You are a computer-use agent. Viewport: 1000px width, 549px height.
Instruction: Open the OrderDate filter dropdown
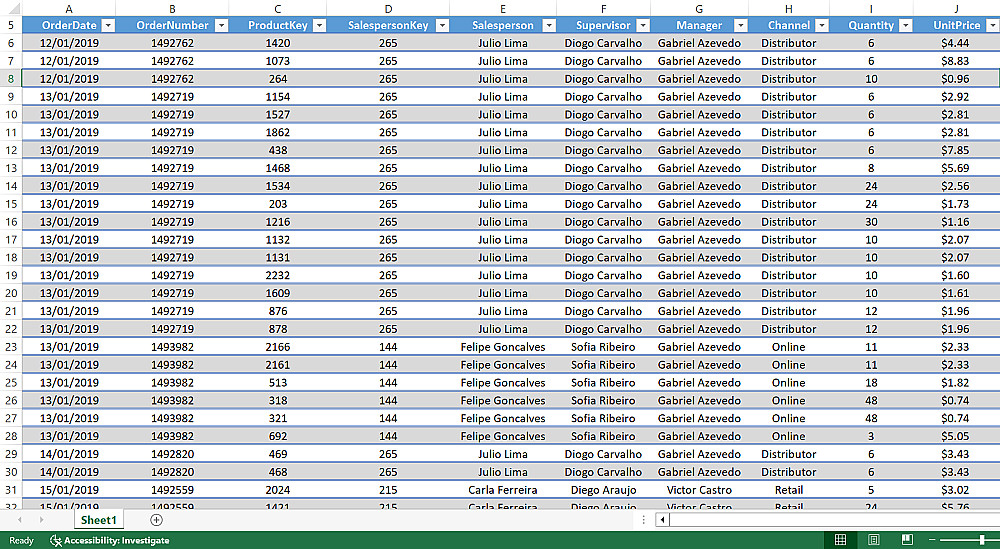[108, 26]
